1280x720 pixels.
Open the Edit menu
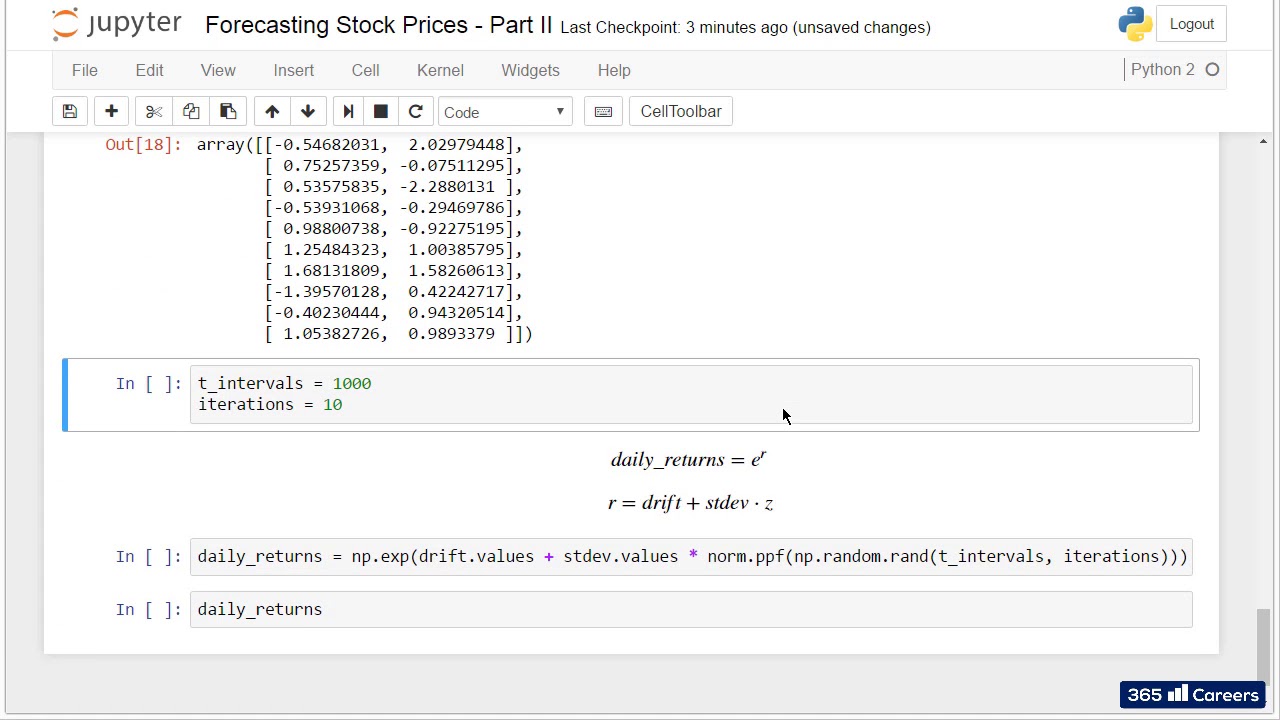pyautogui.click(x=149, y=70)
